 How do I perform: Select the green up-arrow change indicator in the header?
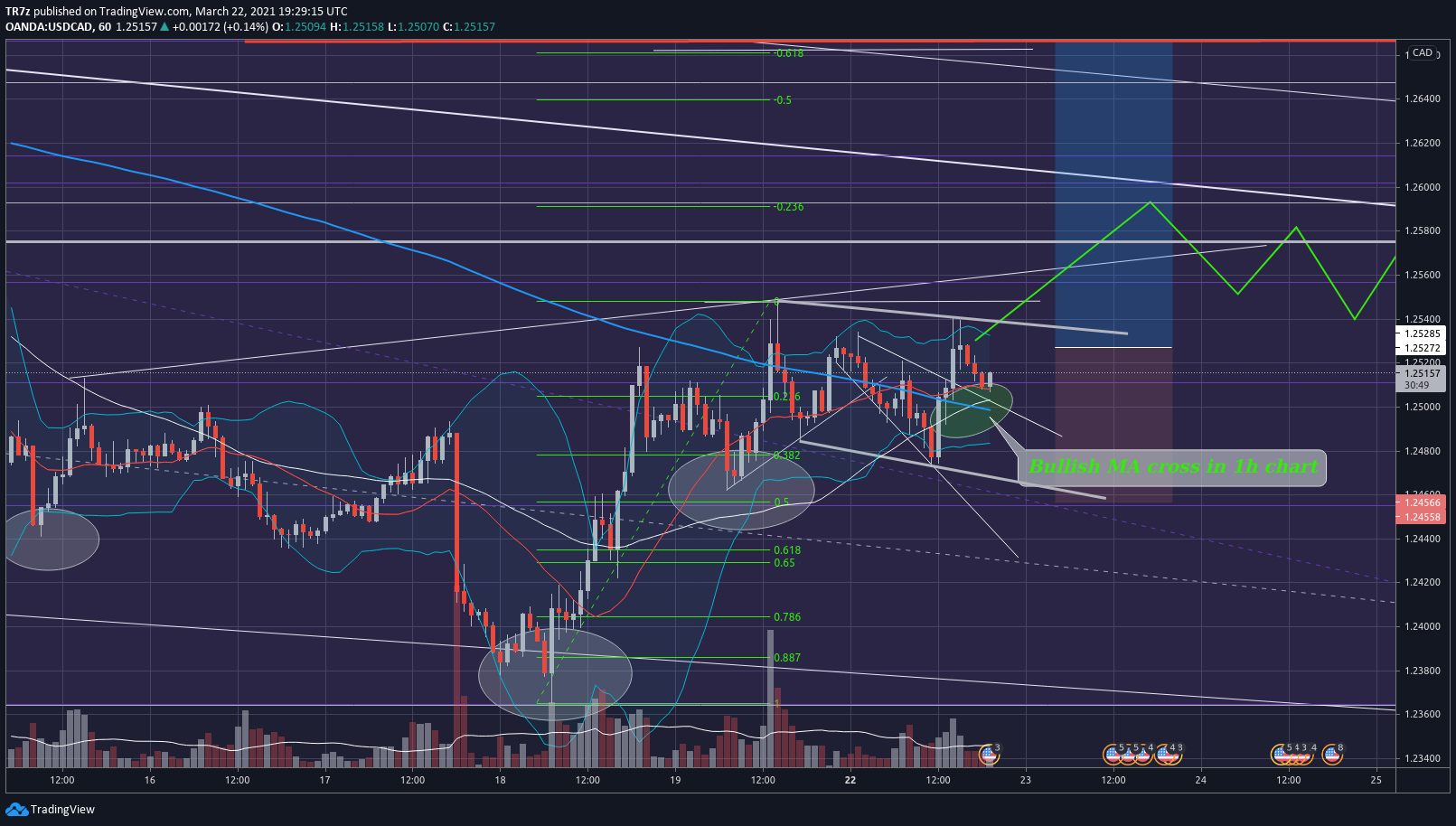164,27
